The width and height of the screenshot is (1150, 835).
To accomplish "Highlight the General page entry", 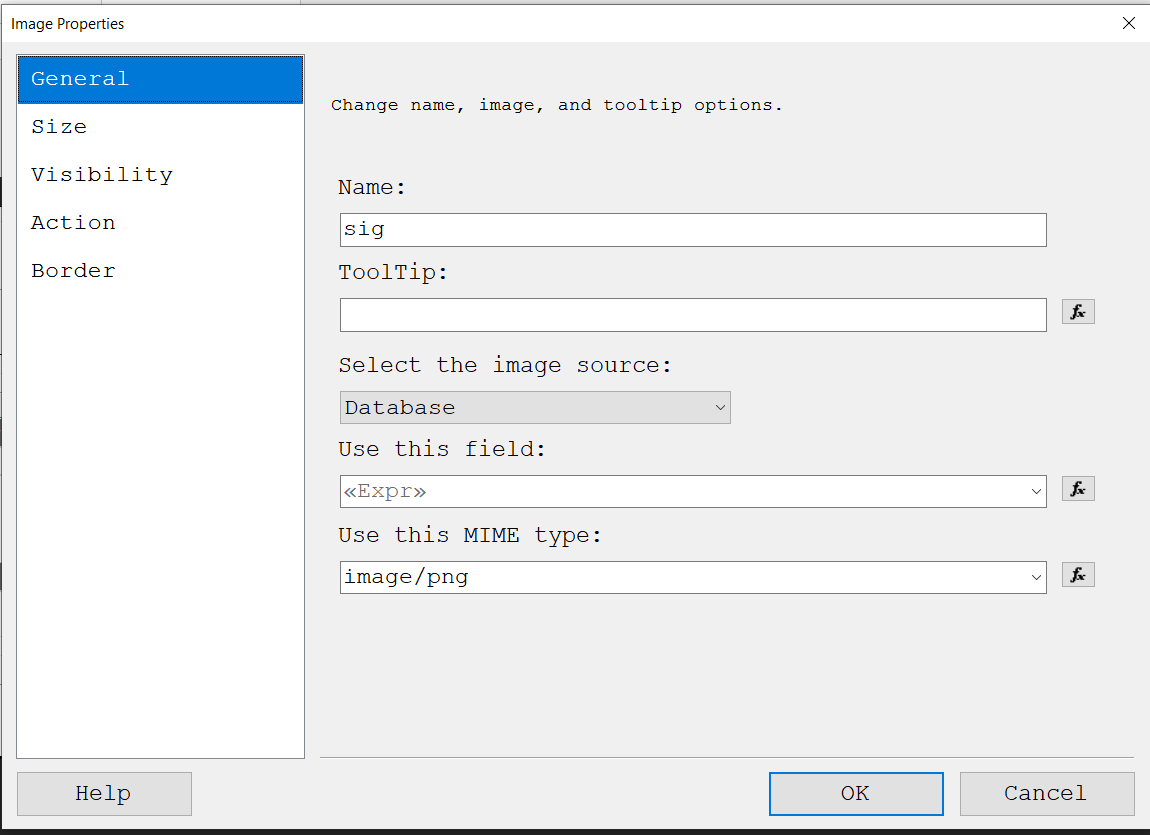I will pyautogui.click(x=80, y=78).
